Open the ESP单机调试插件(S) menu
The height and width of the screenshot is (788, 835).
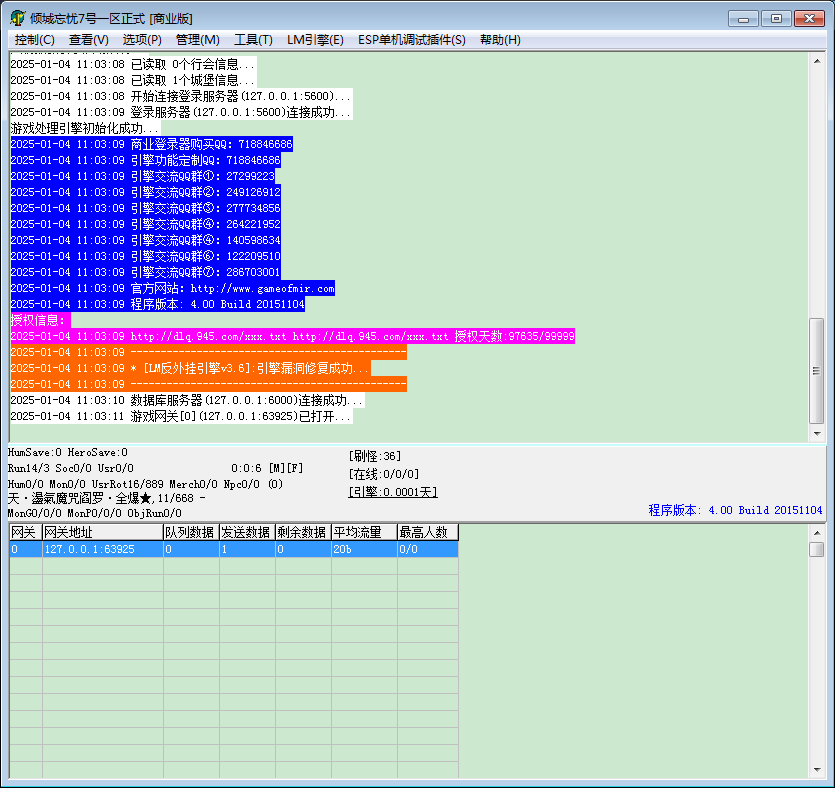(x=412, y=40)
